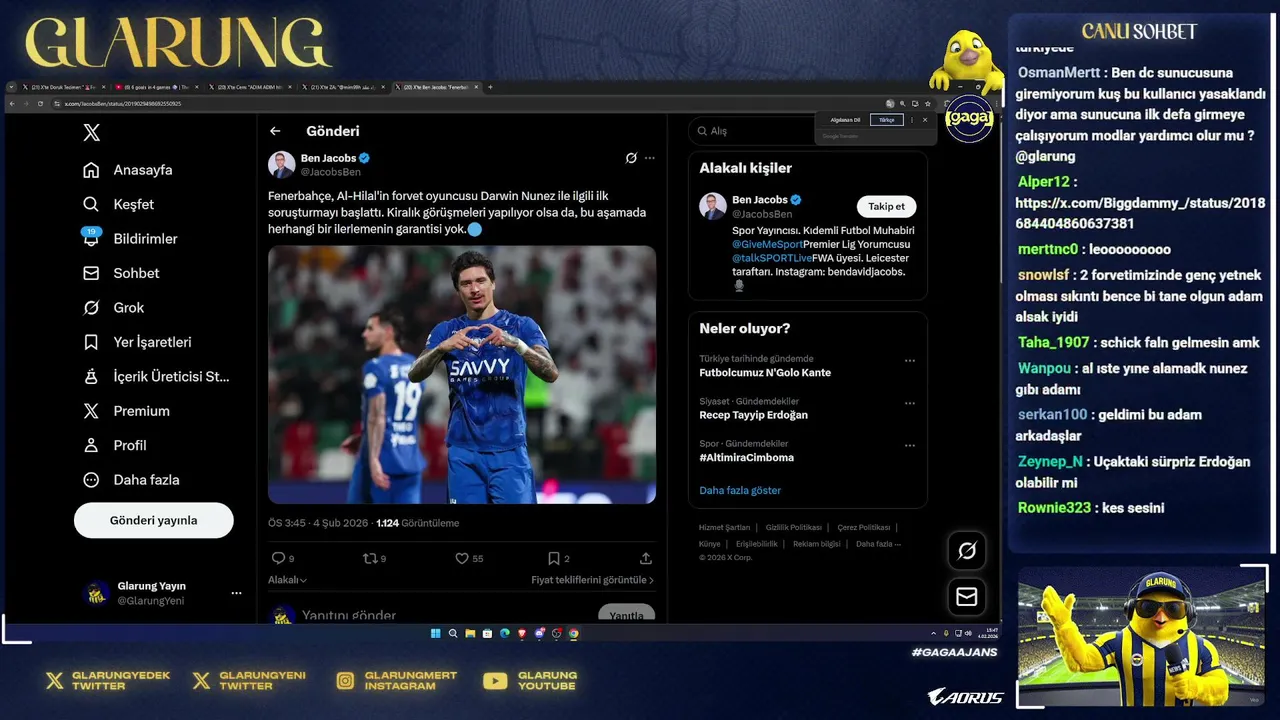Click the 1.124 Görüntüleme view count
Image resolution: width=1280 pixels, height=720 pixels.
pyautogui.click(x=418, y=523)
